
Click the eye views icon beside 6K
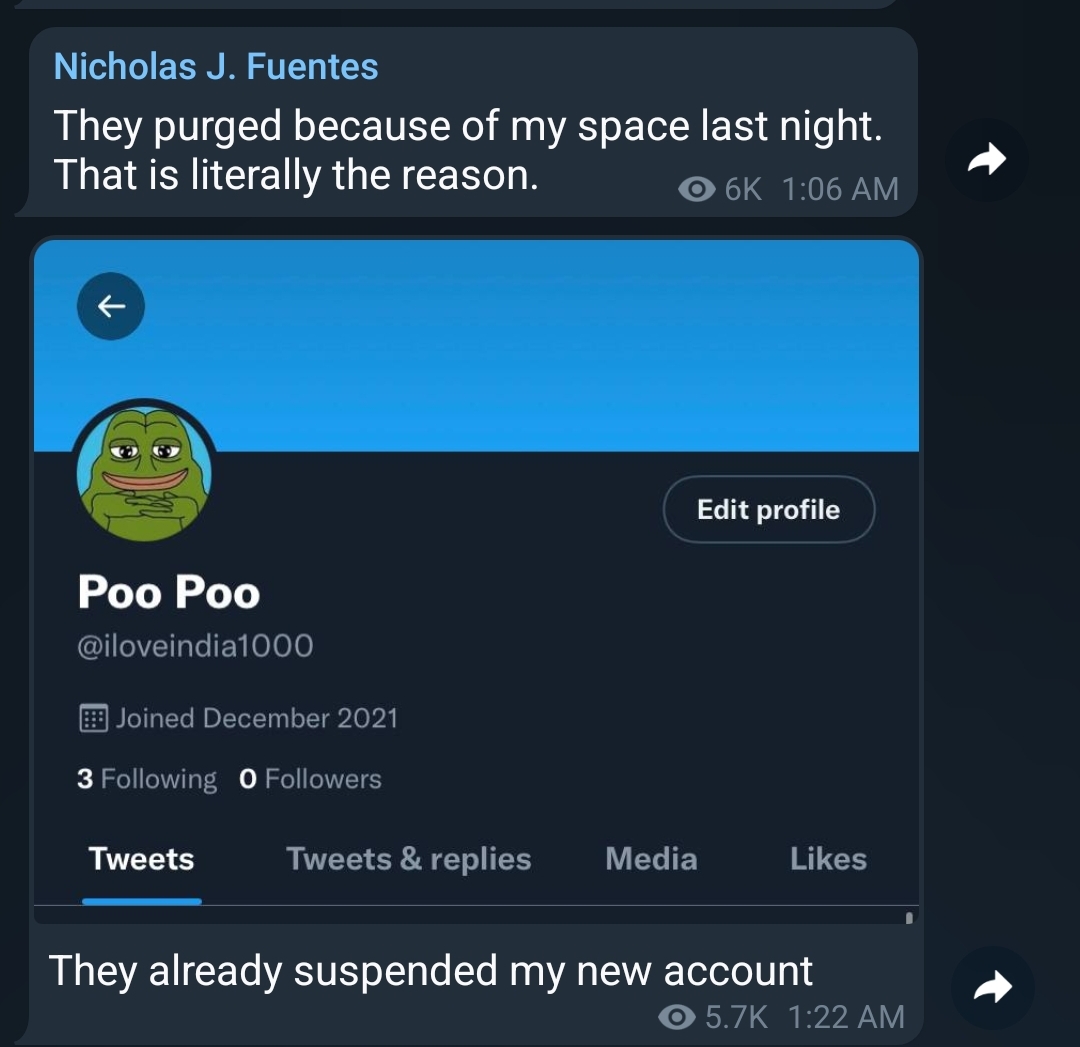click(696, 189)
